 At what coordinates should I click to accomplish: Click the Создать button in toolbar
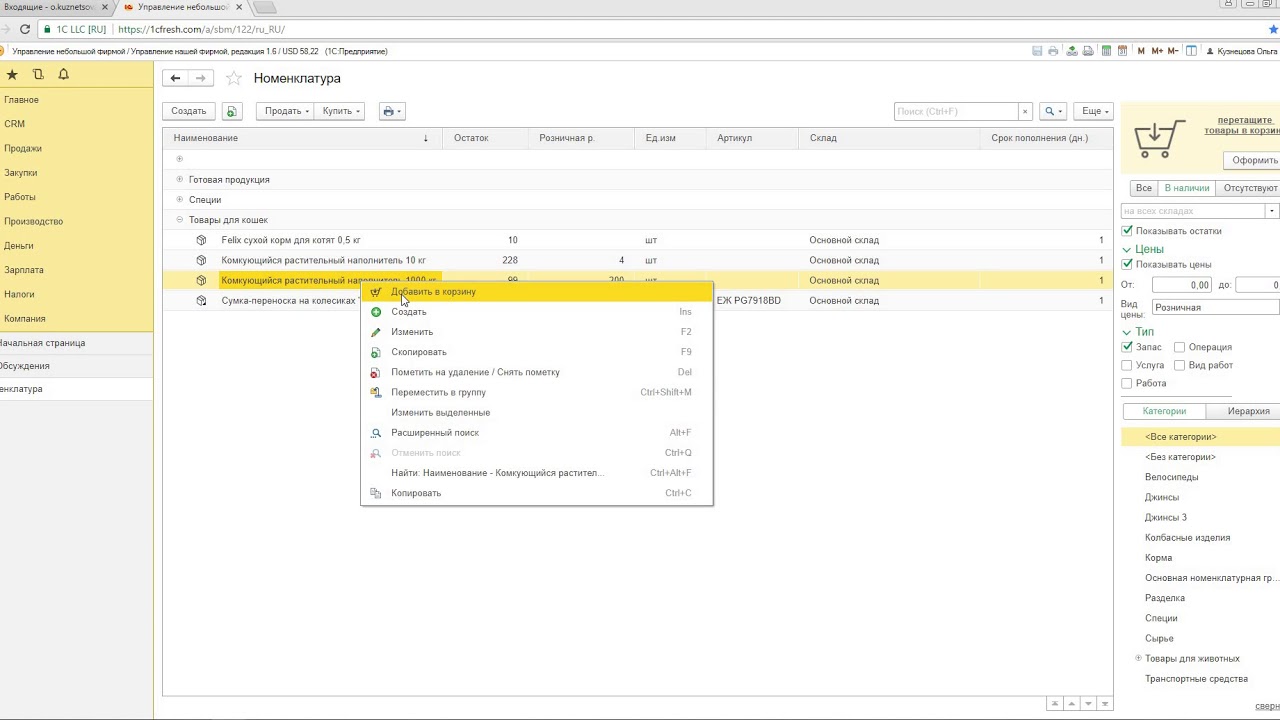pos(188,111)
